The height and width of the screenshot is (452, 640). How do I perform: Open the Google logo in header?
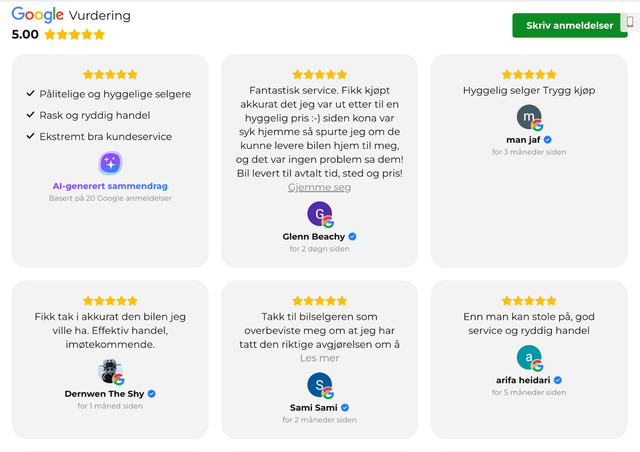38,15
